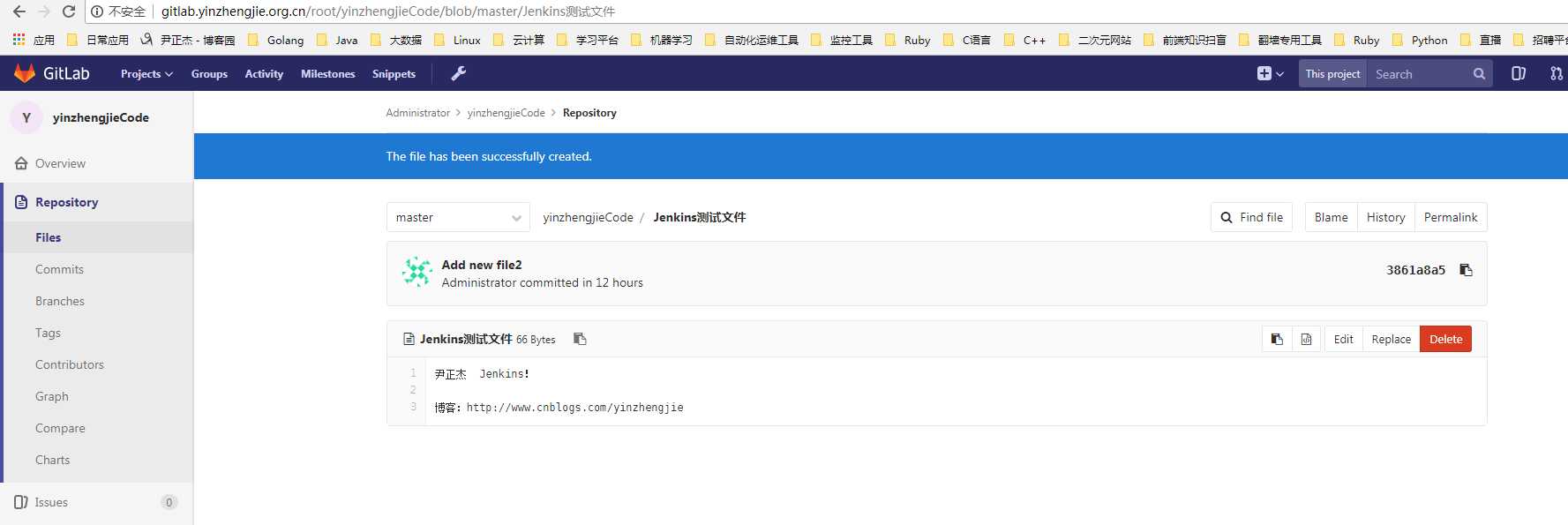Open Compare in the sidebar
Screen dimensions: 1568x525
click(60, 428)
